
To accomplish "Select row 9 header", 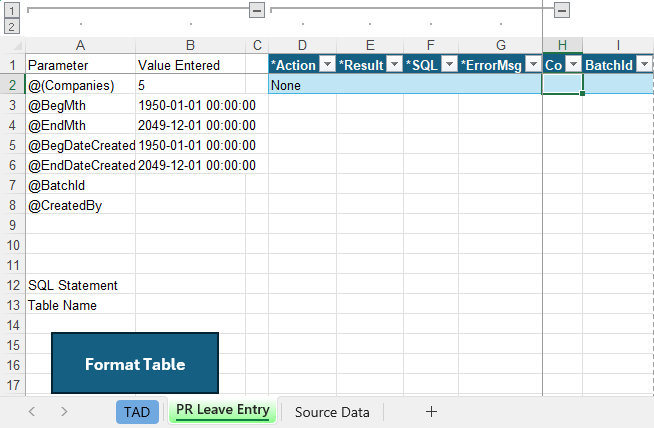I will pos(13,225).
